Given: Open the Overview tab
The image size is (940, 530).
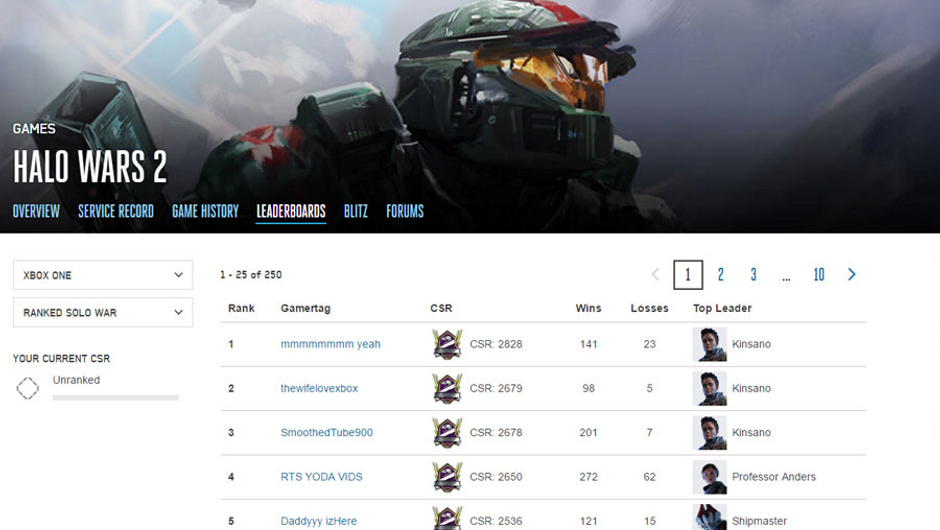Looking at the screenshot, I should click(x=36, y=211).
